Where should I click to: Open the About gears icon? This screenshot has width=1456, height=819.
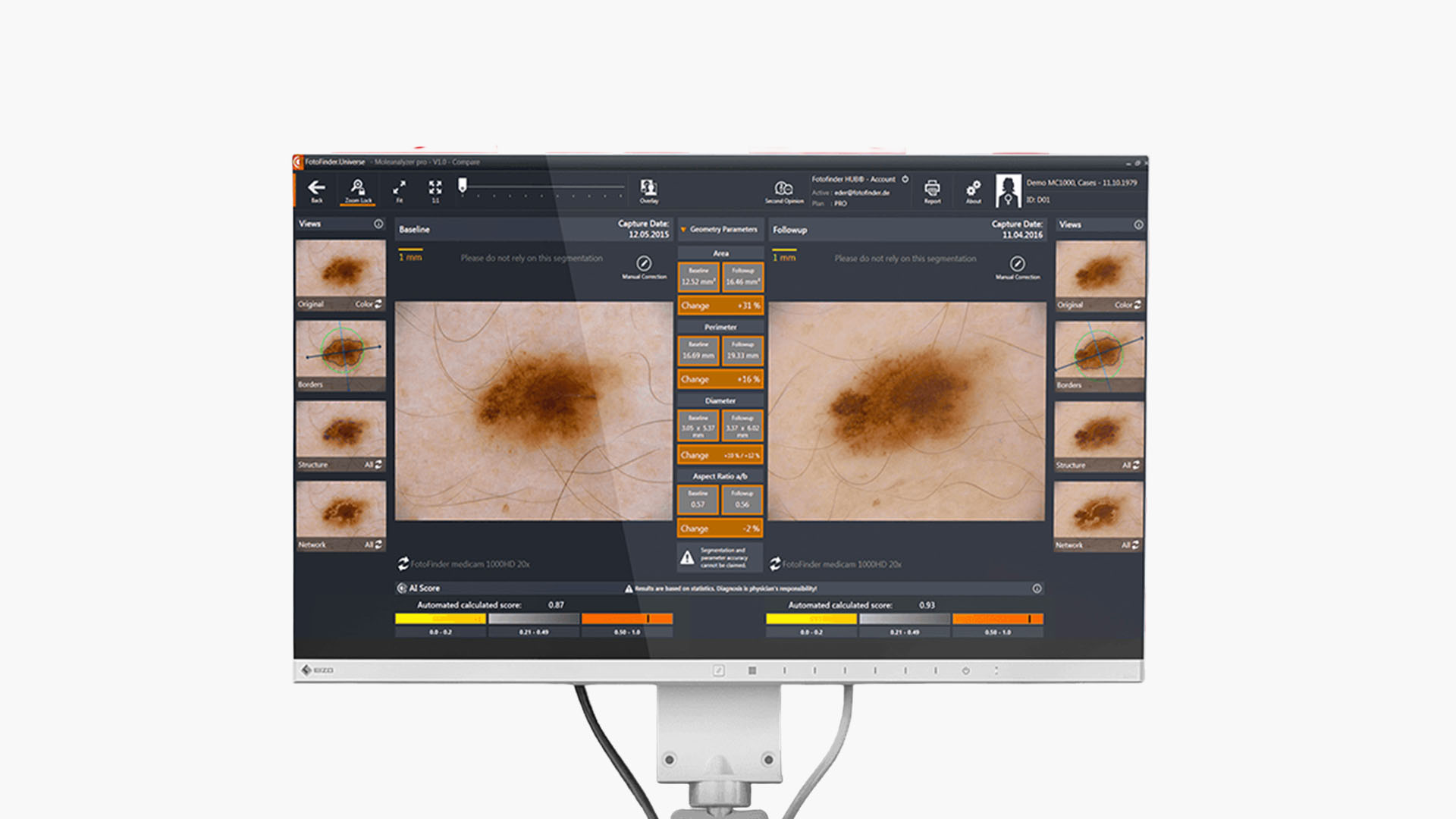coord(973,188)
